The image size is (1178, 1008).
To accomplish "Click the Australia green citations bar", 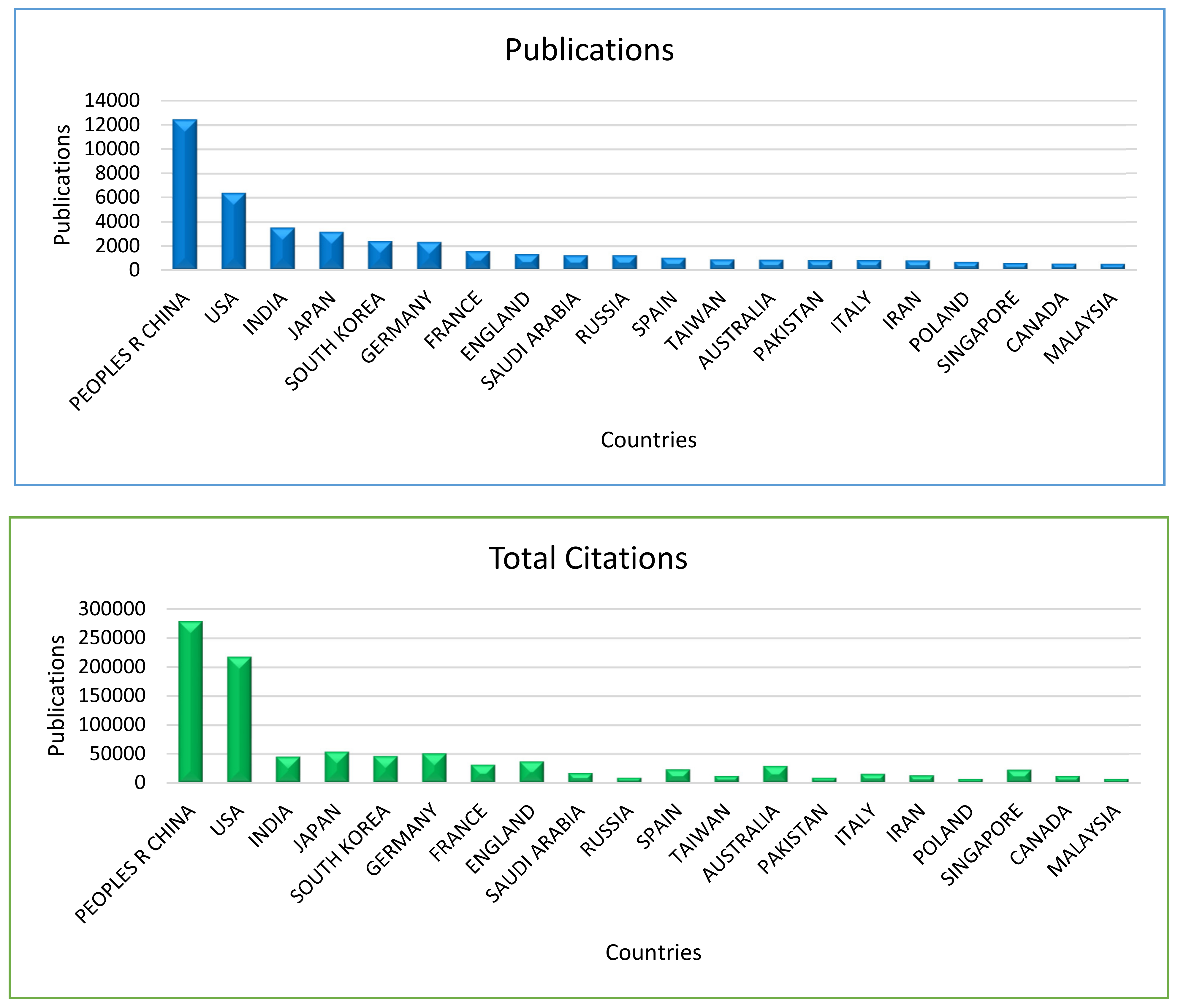I will (x=775, y=774).
